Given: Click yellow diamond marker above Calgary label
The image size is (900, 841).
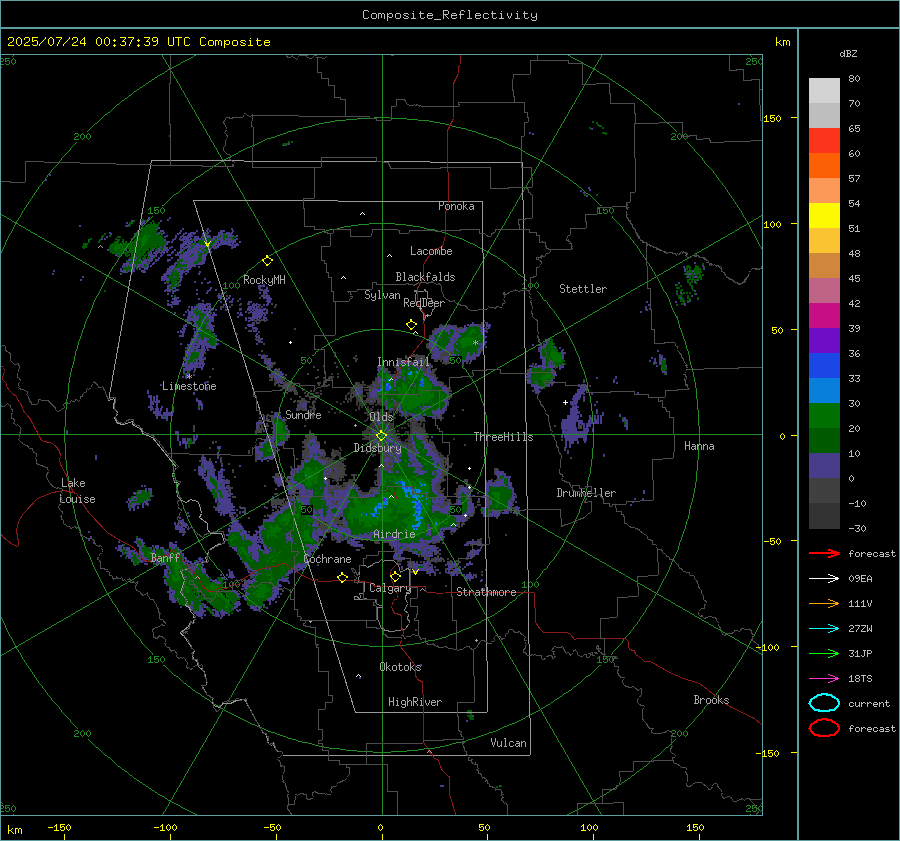Looking at the screenshot, I should [x=395, y=576].
